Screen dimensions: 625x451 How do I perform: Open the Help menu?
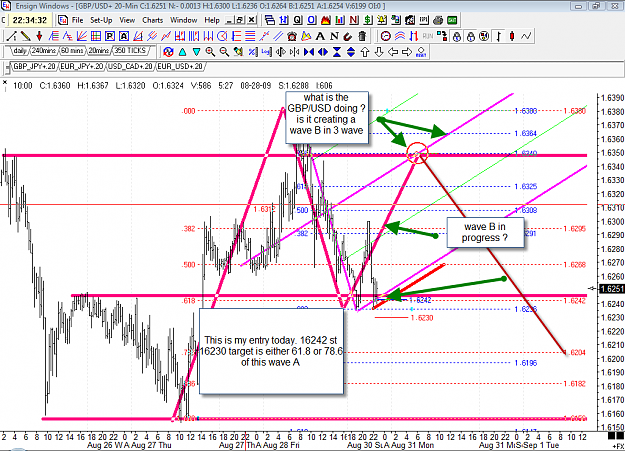pos(212,20)
